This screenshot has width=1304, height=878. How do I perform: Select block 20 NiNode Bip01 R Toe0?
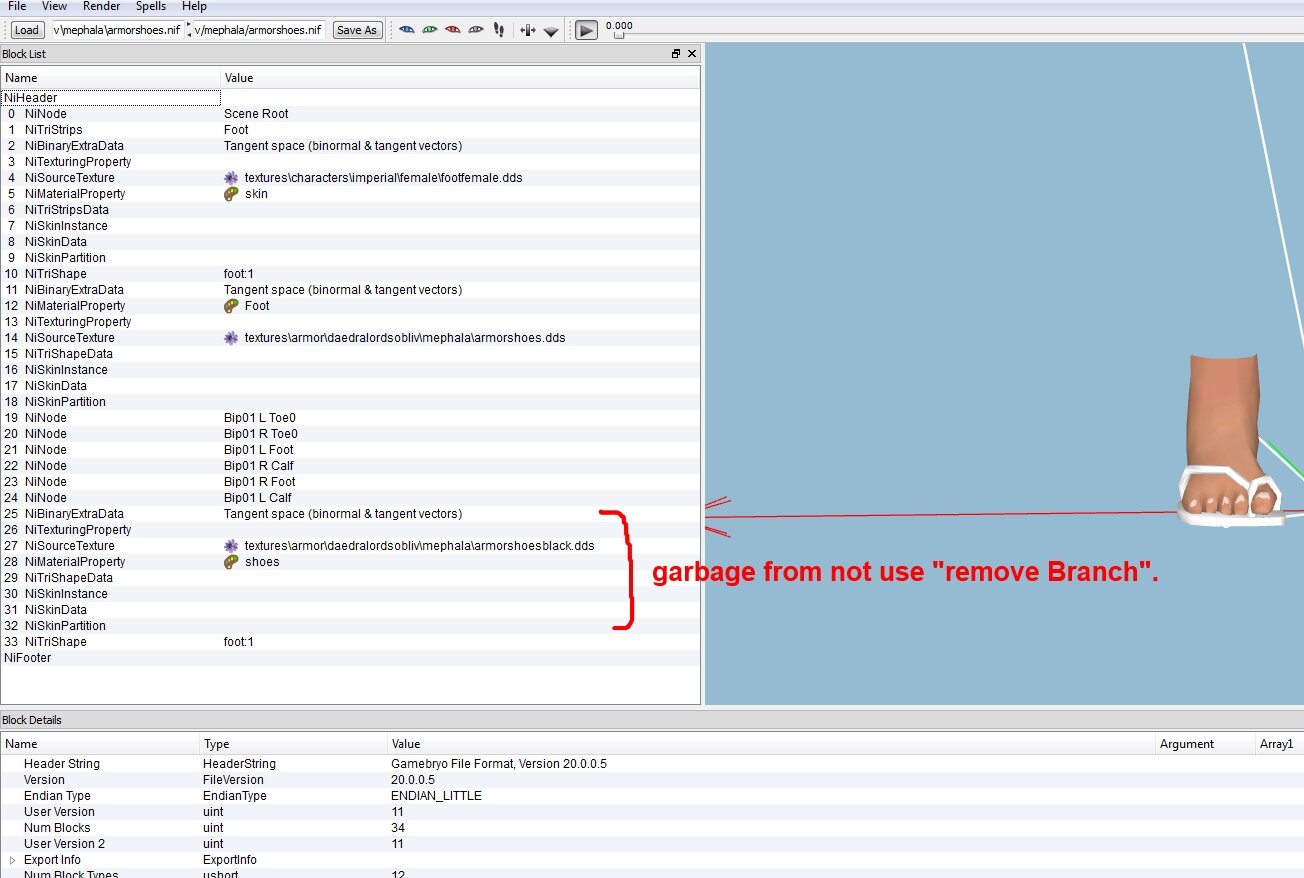coord(350,434)
